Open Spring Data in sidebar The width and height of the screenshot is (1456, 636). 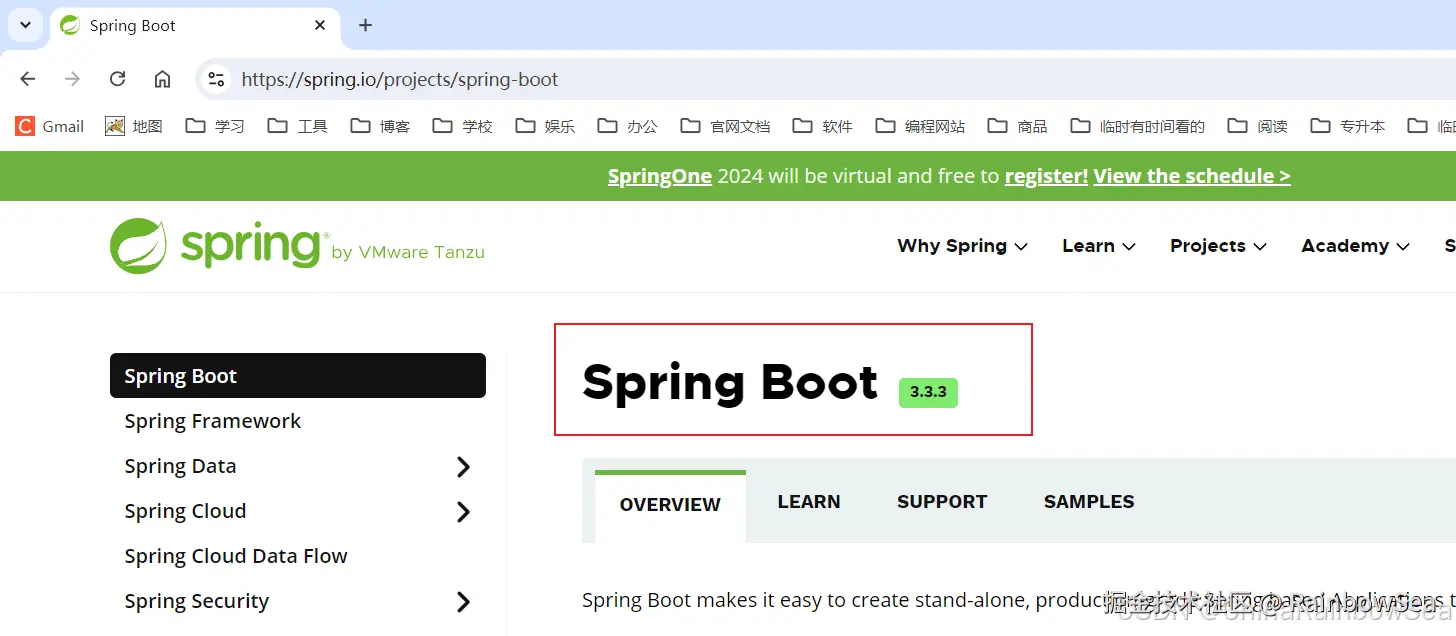pyautogui.click(x=180, y=466)
